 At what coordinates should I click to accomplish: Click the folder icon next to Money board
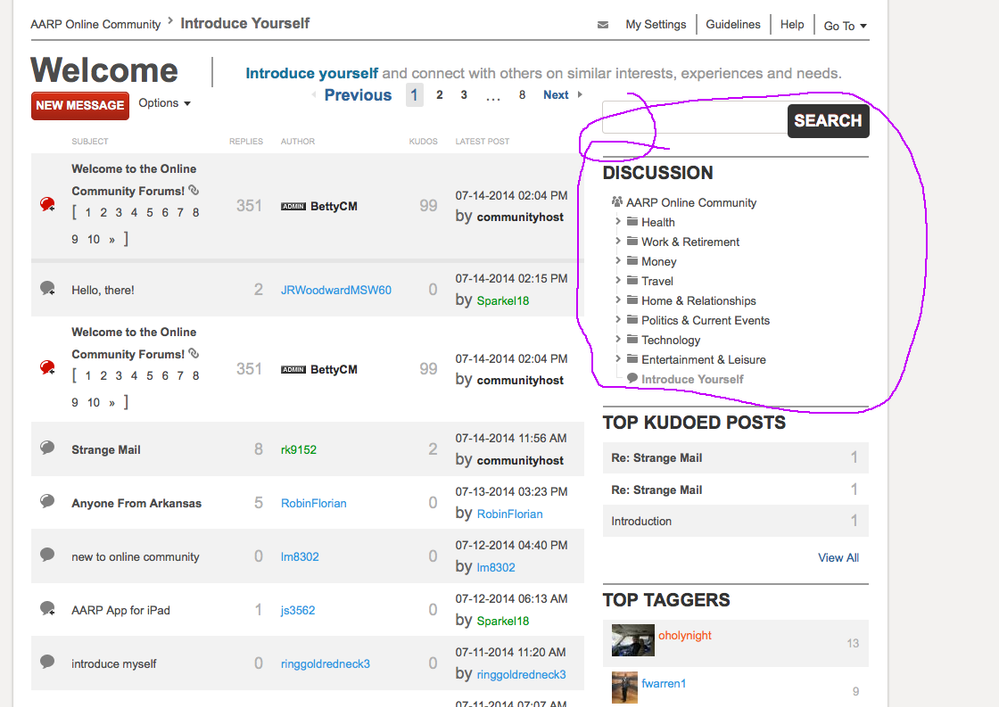point(633,261)
